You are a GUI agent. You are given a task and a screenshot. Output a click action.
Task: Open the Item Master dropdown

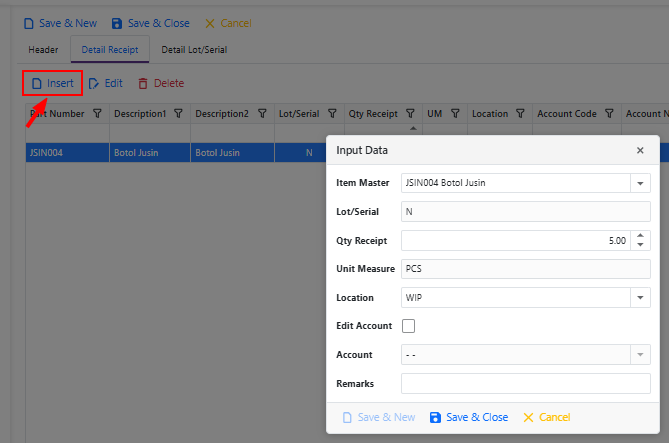[640, 183]
